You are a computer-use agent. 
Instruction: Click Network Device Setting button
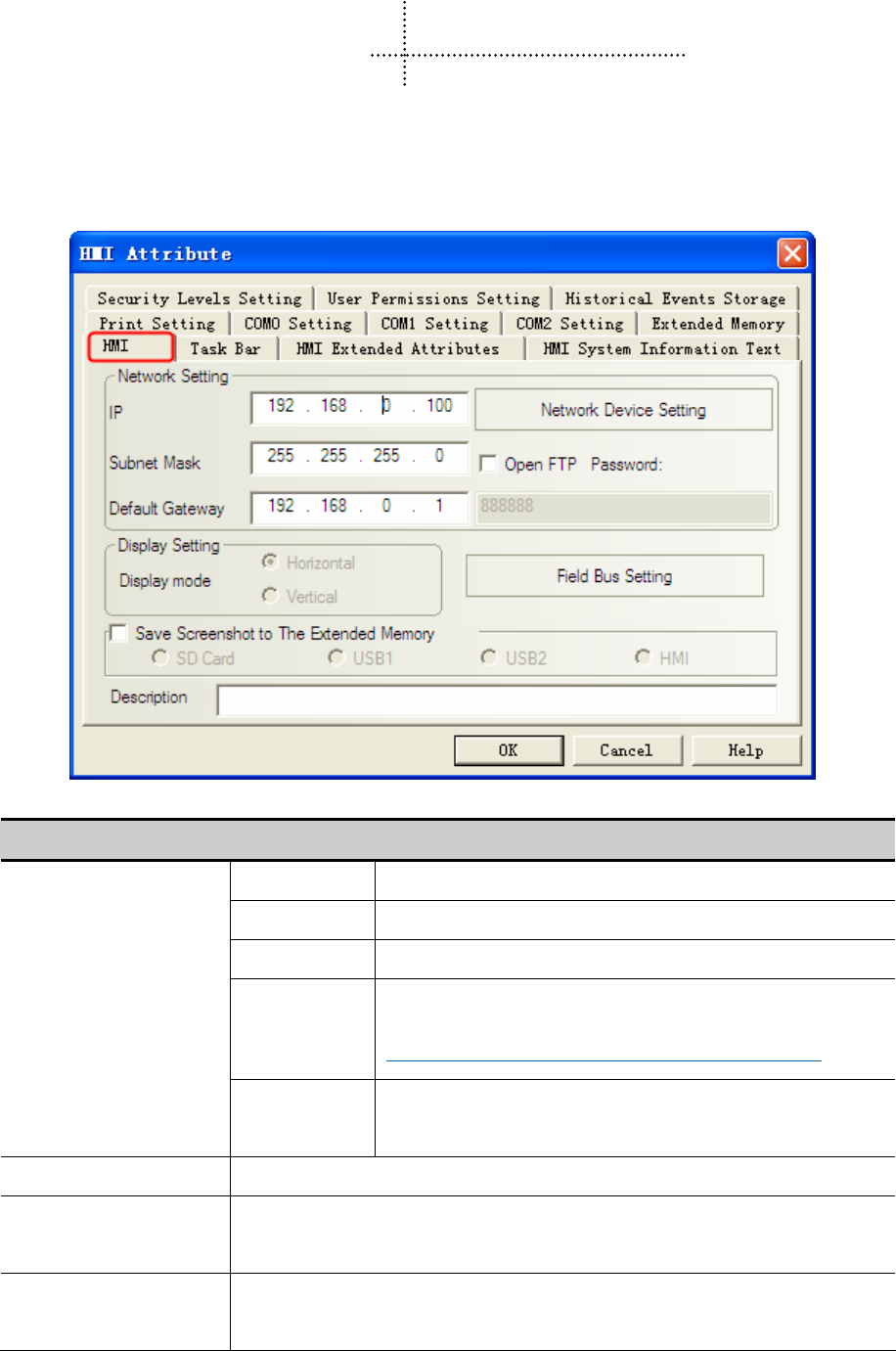pyautogui.click(x=623, y=410)
